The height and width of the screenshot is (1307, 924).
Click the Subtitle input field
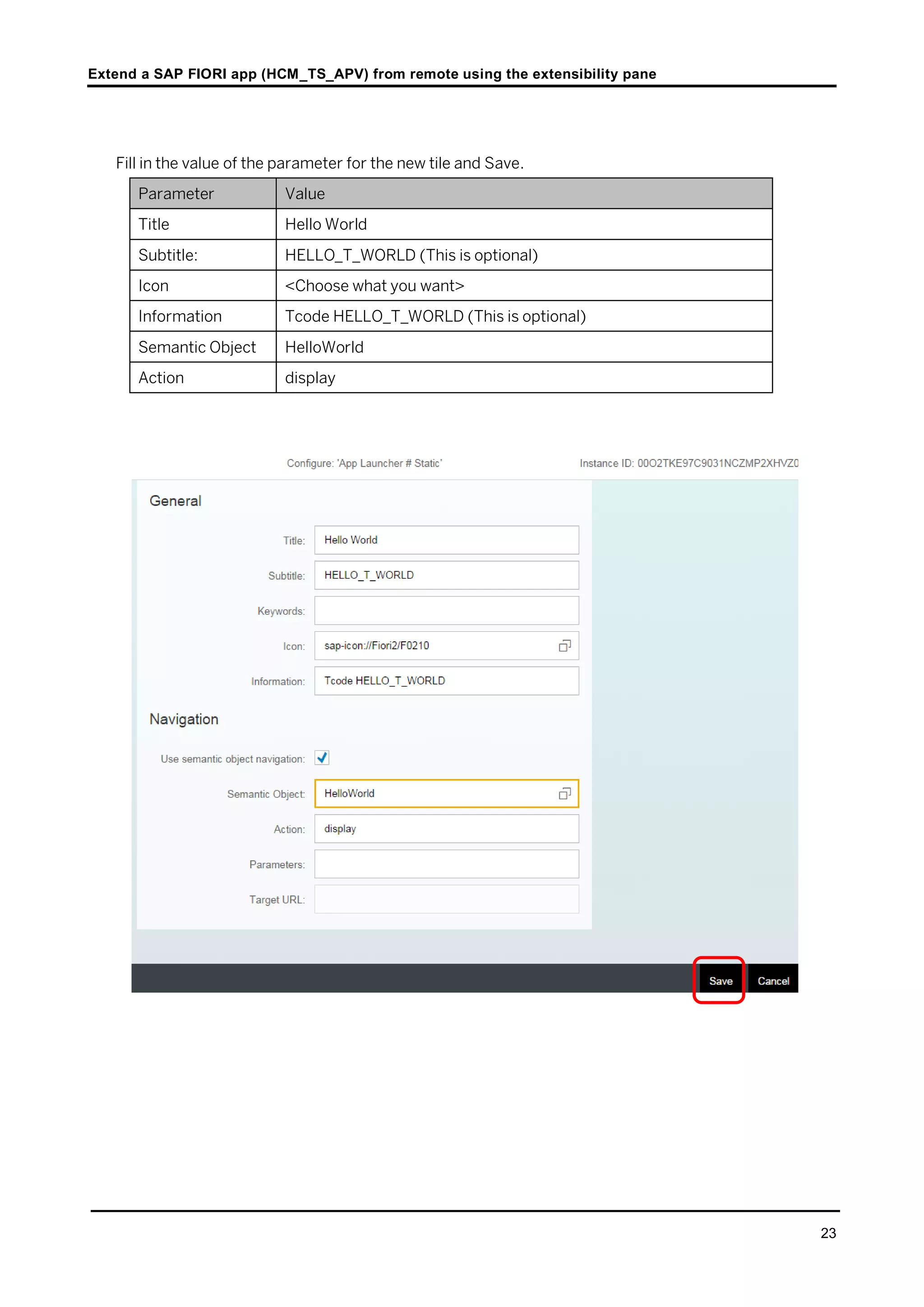[446, 575]
